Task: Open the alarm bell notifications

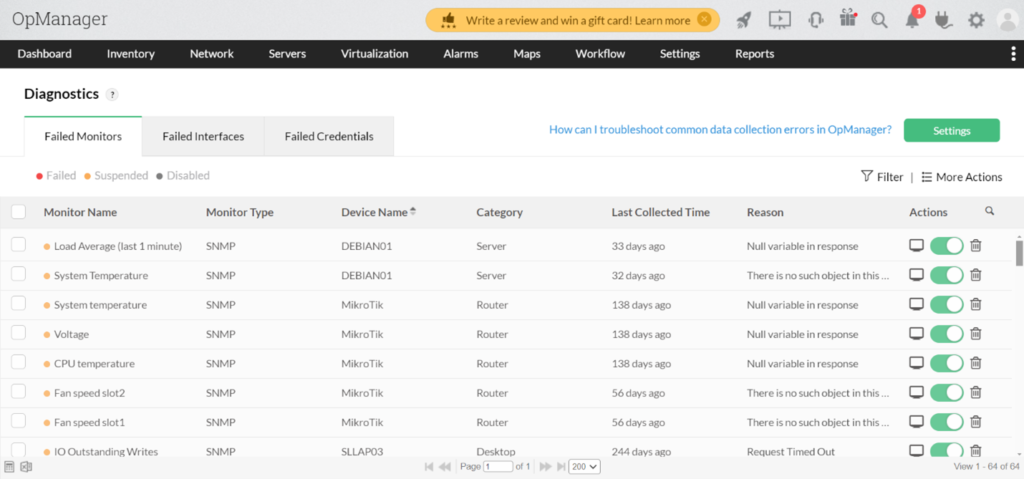Action: point(911,20)
